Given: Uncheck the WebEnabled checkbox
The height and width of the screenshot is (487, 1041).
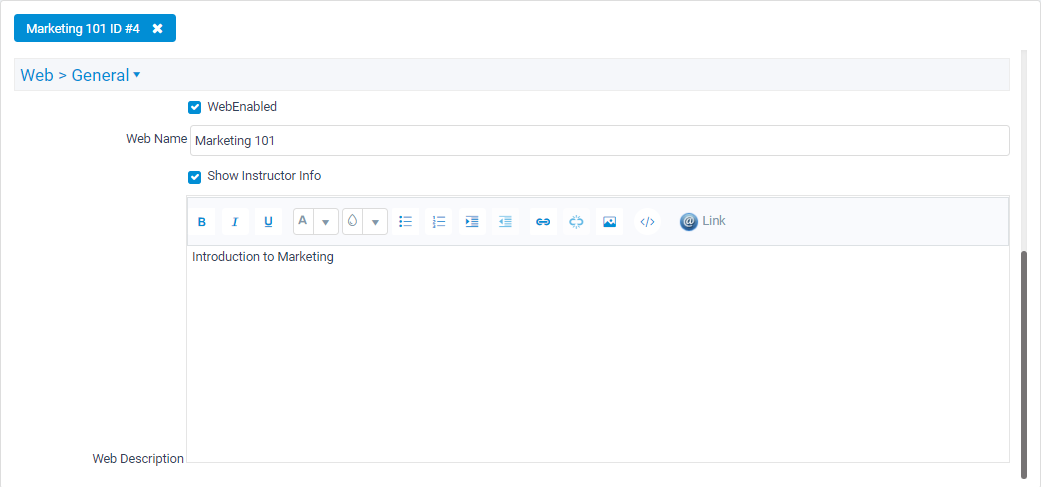Looking at the screenshot, I should click(x=195, y=107).
